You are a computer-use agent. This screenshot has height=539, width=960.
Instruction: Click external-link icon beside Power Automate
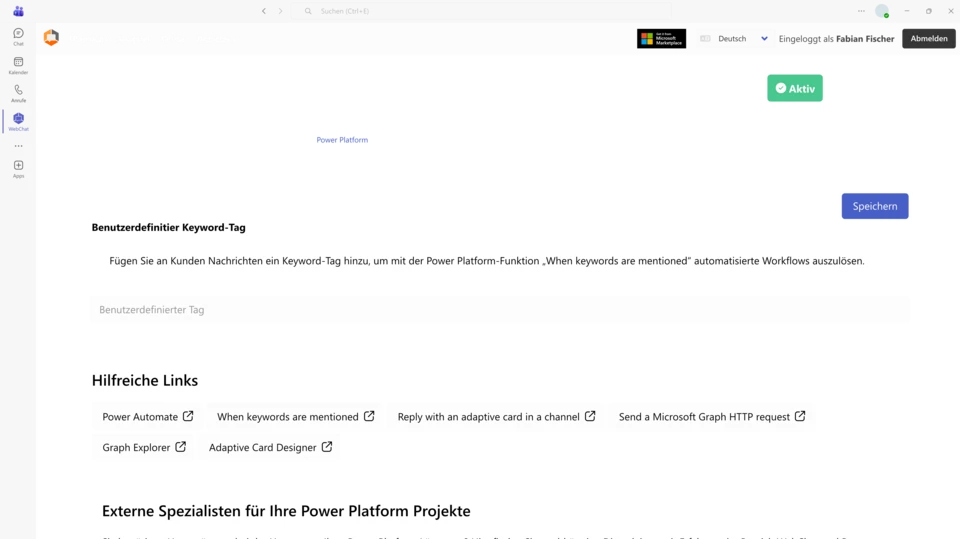(188, 416)
